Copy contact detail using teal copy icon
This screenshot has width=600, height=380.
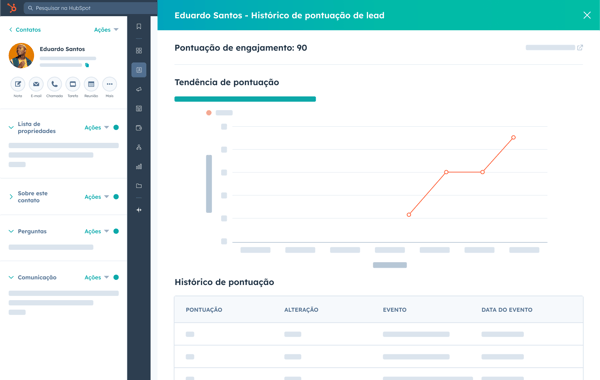87,65
